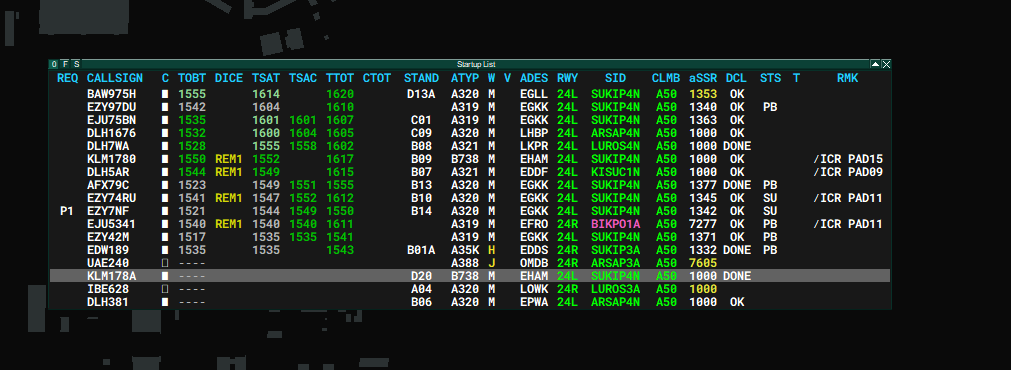This screenshot has height=370, width=1011.
Task: Click TOBT 1528 for DLH7WA
Action: click(192, 146)
